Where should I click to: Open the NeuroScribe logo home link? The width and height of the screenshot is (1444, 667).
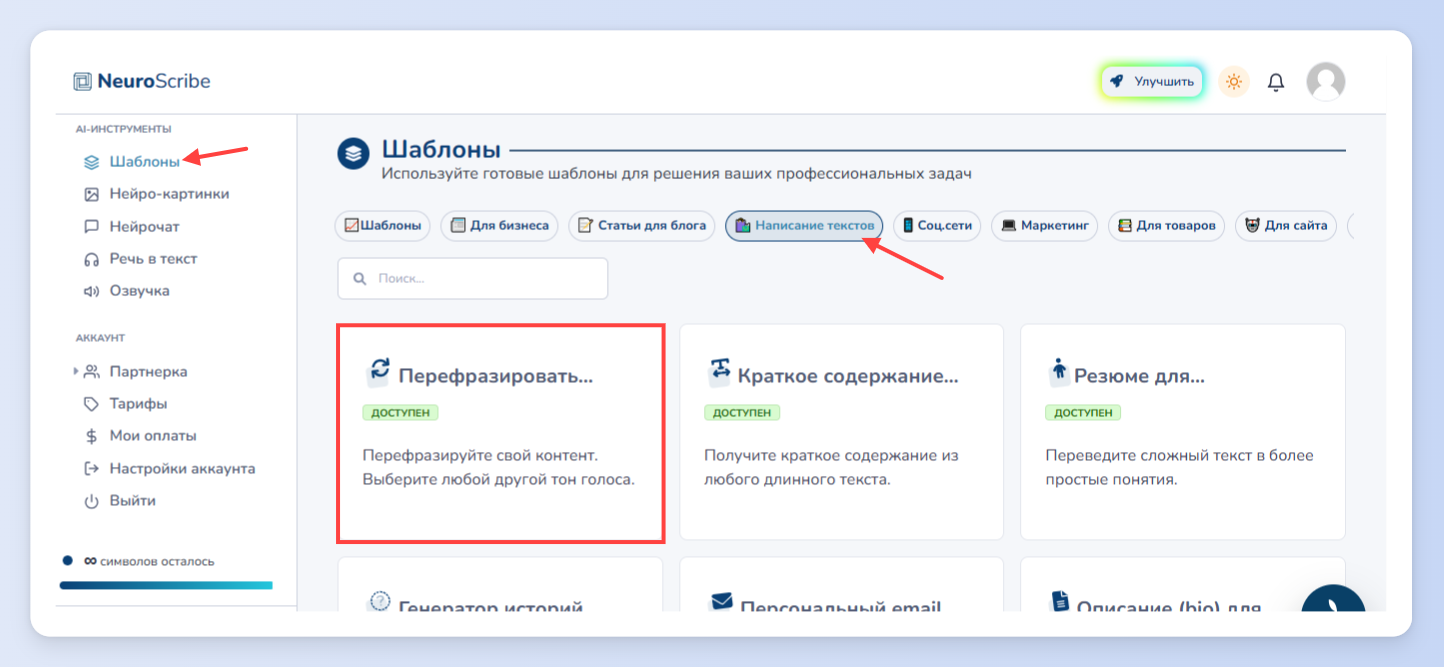[x=142, y=81]
